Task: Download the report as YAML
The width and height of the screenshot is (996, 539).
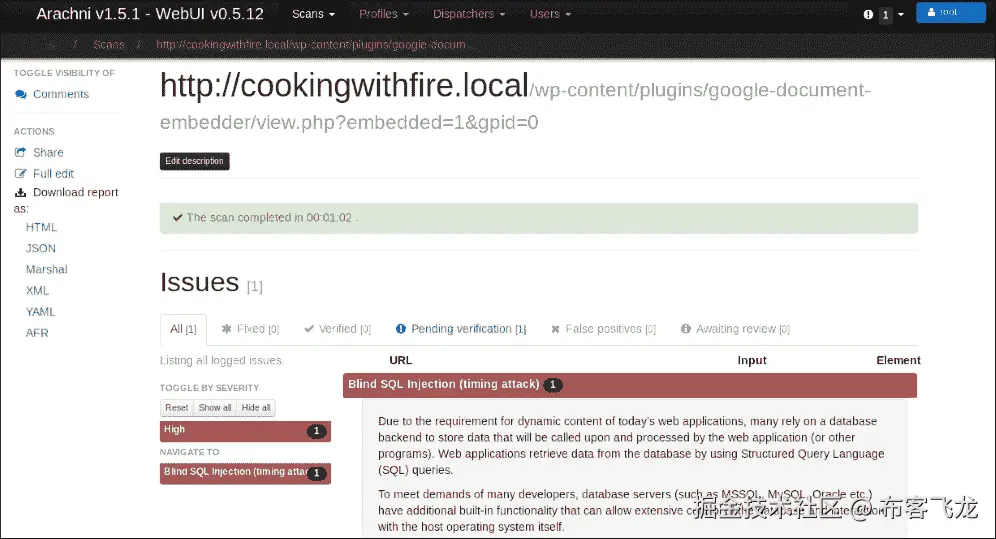Action: [x=41, y=312]
